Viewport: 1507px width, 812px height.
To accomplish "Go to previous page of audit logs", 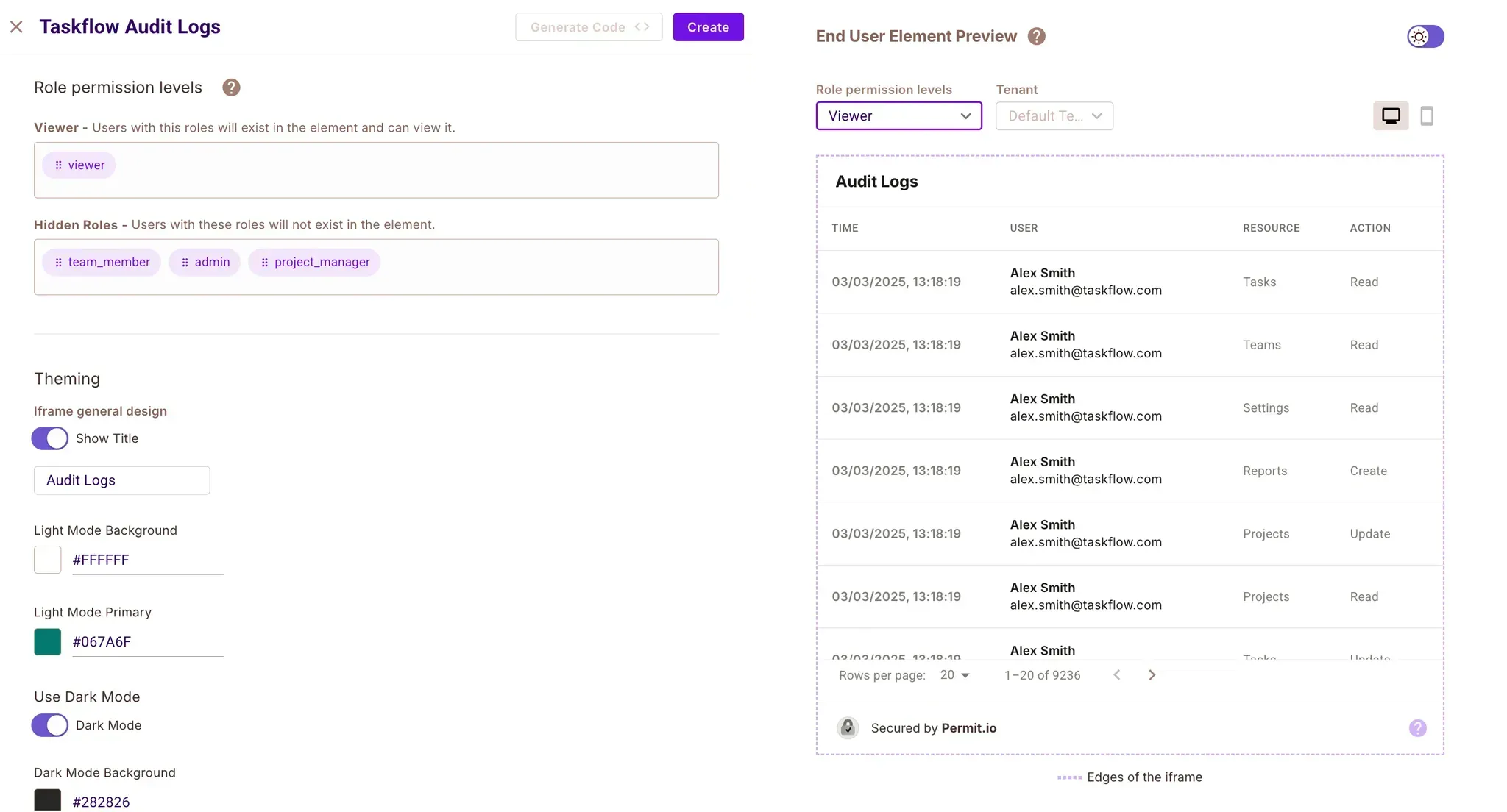I will pos(1116,675).
